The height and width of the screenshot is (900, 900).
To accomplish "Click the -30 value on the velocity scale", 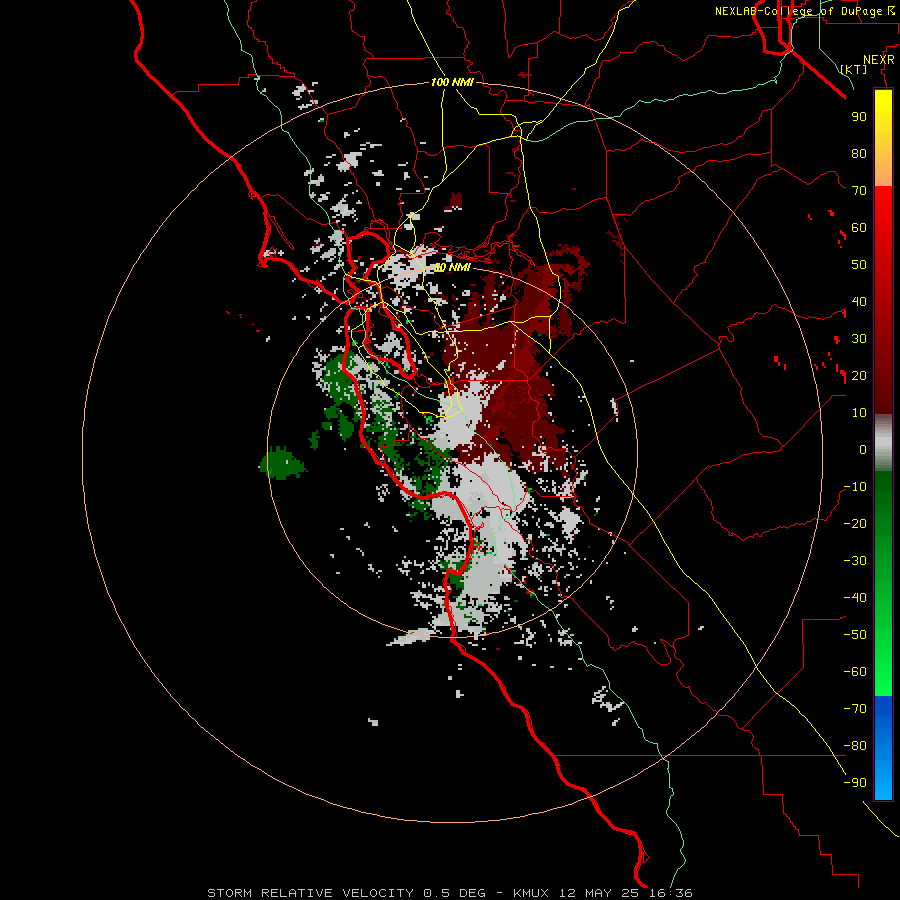I will (855, 561).
